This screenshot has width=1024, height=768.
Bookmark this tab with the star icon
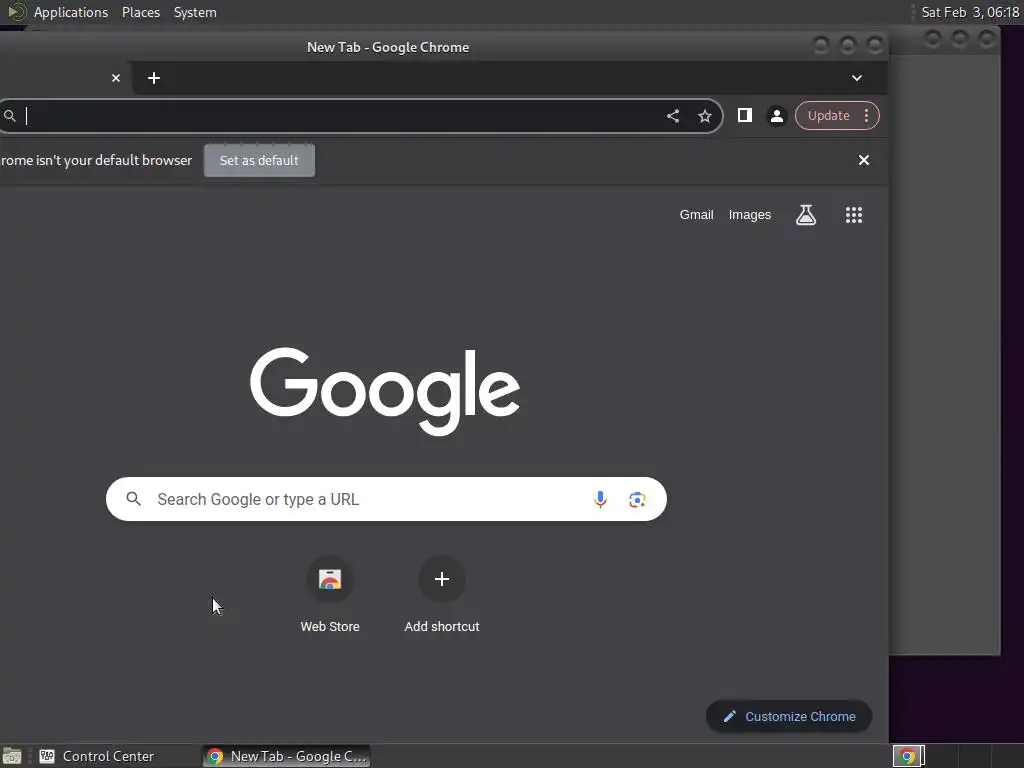click(705, 116)
